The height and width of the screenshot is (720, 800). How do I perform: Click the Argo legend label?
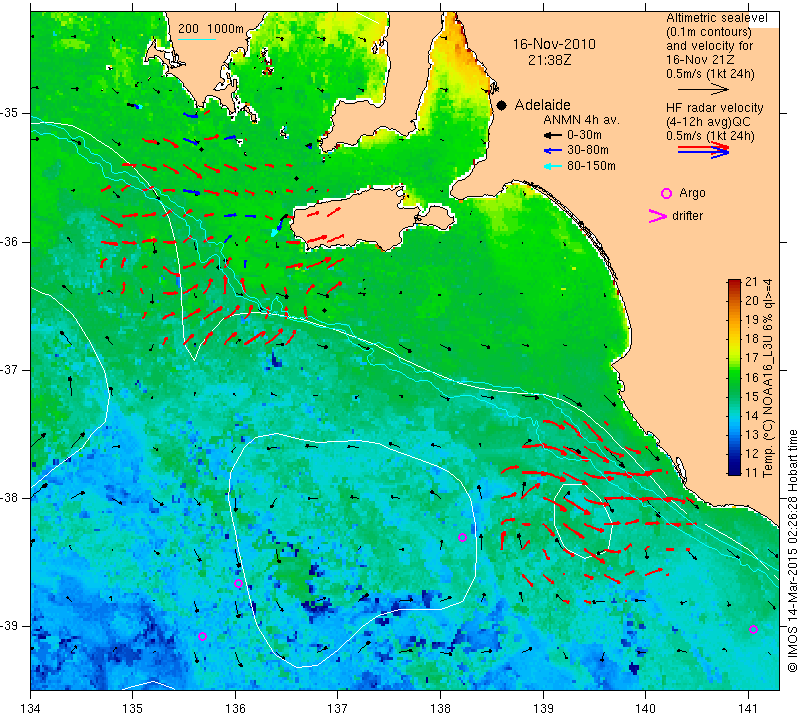point(692,193)
